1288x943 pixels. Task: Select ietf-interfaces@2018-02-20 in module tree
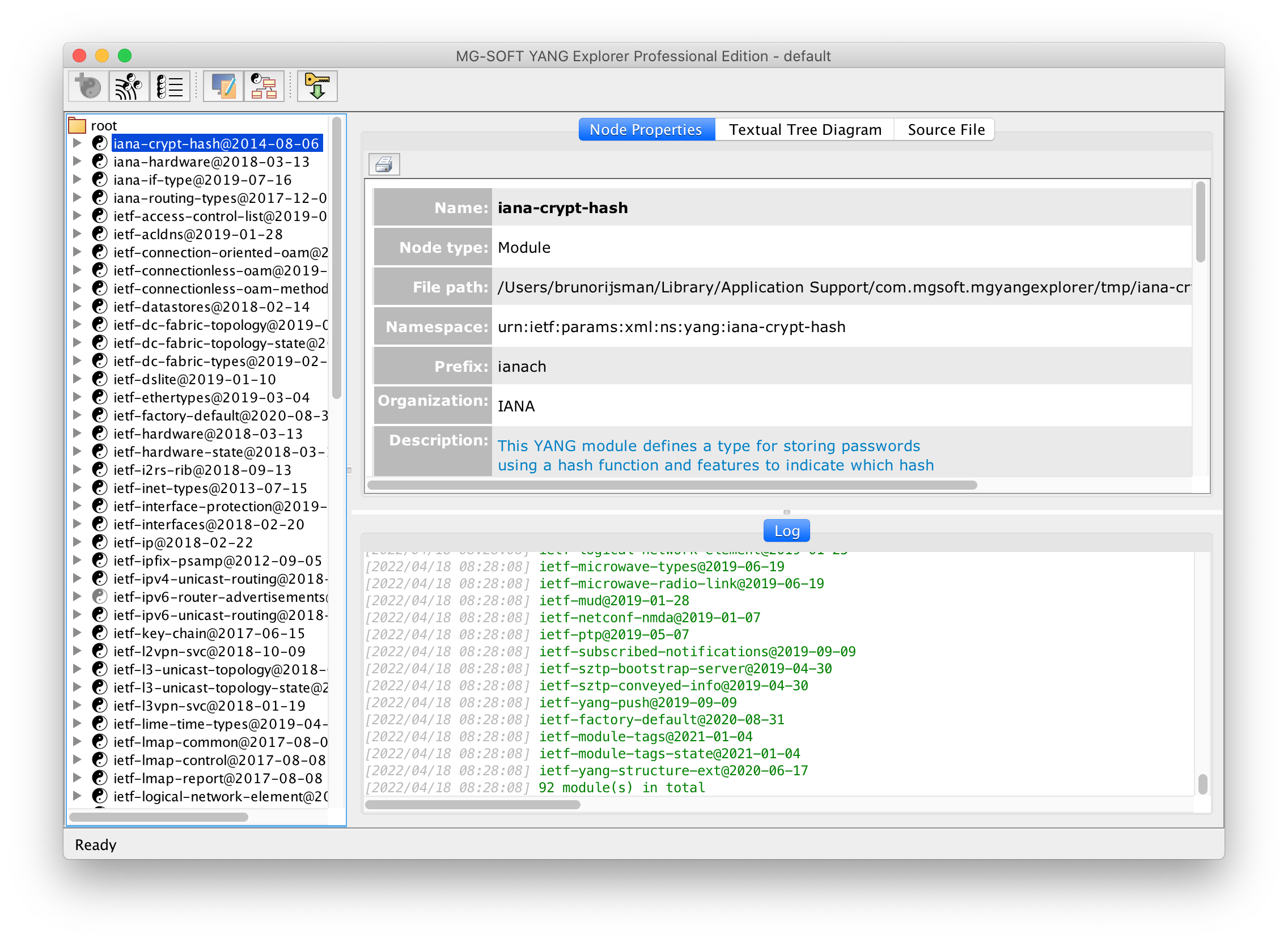(x=209, y=524)
